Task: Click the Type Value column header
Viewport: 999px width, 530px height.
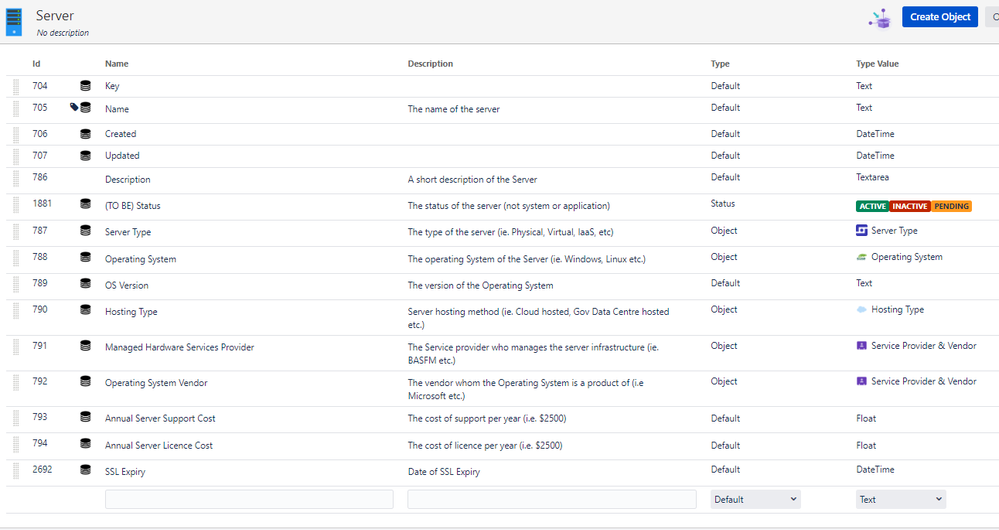Action: (877, 64)
